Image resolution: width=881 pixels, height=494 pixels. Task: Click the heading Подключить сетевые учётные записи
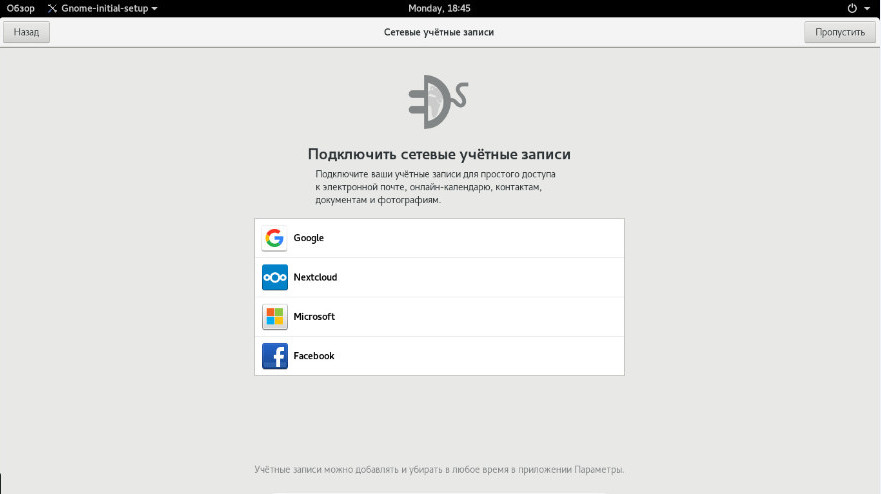[x=439, y=154]
